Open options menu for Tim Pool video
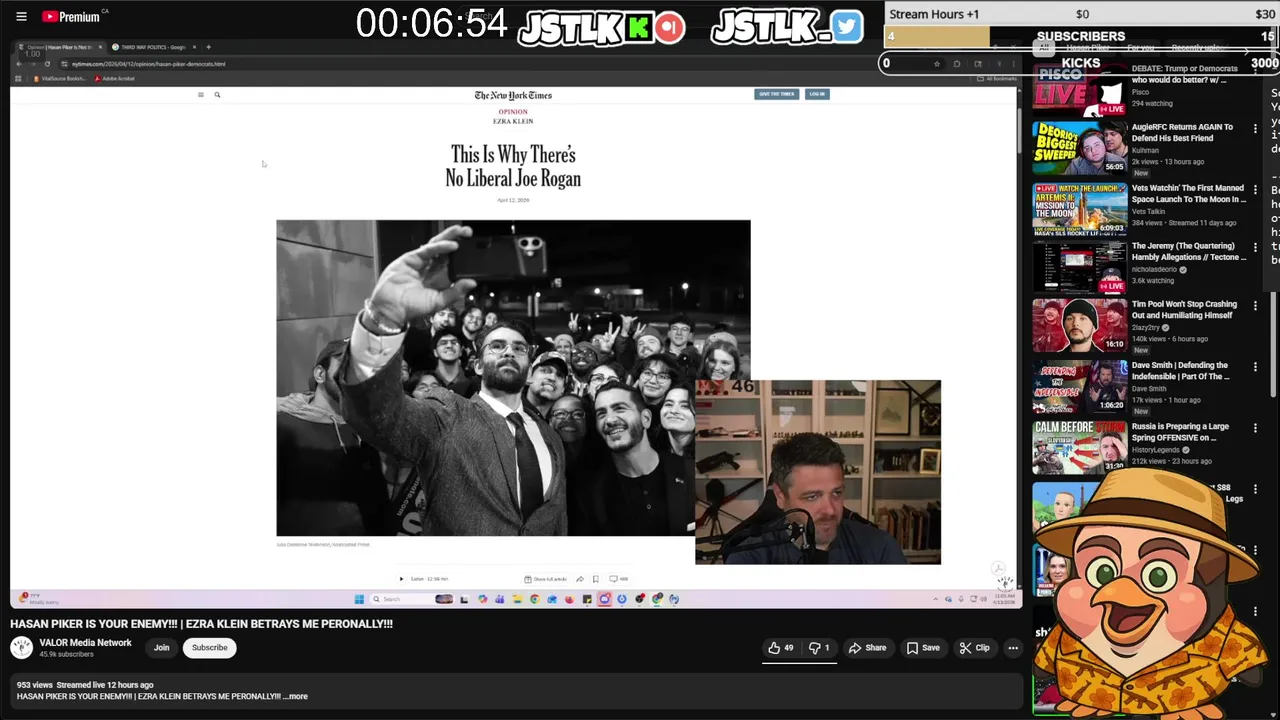1280x720 pixels. click(x=1255, y=307)
